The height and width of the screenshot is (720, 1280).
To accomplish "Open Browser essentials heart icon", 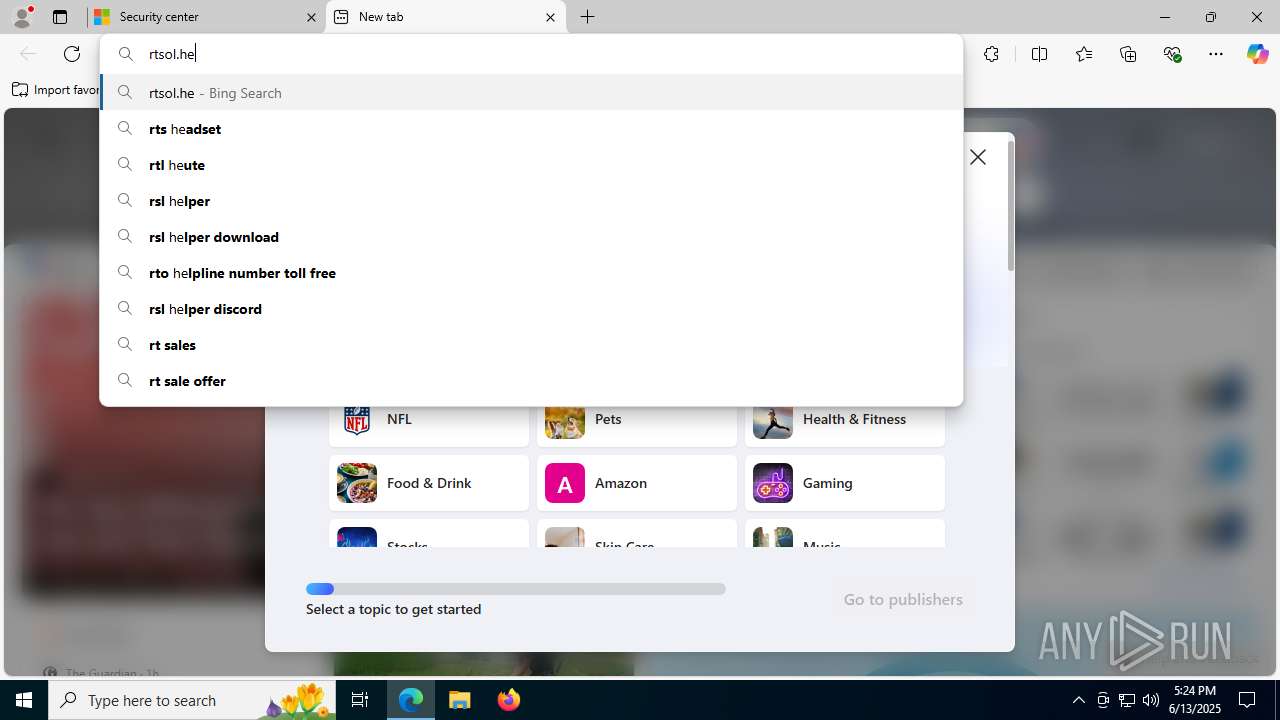I will click(x=1173, y=54).
